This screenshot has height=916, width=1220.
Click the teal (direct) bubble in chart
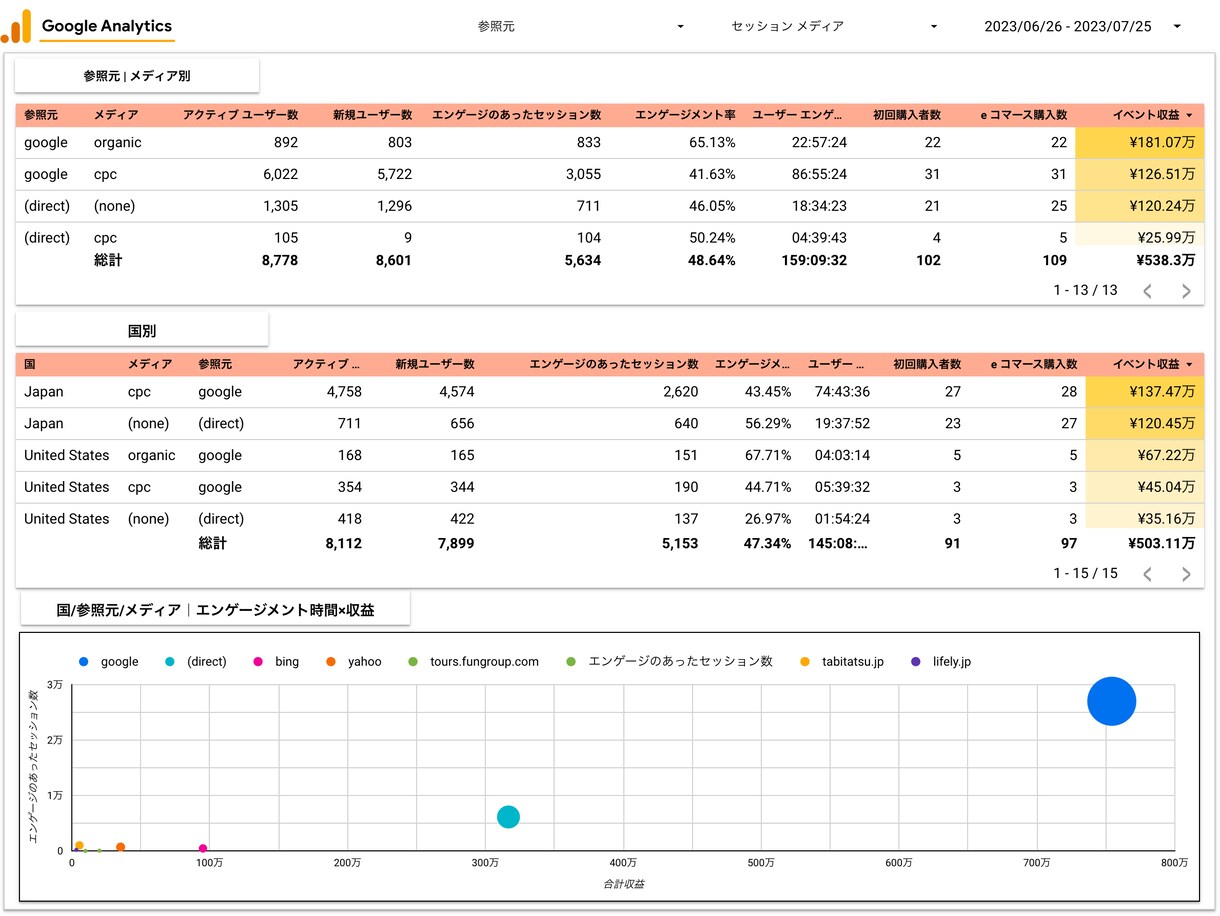tap(508, 817)
